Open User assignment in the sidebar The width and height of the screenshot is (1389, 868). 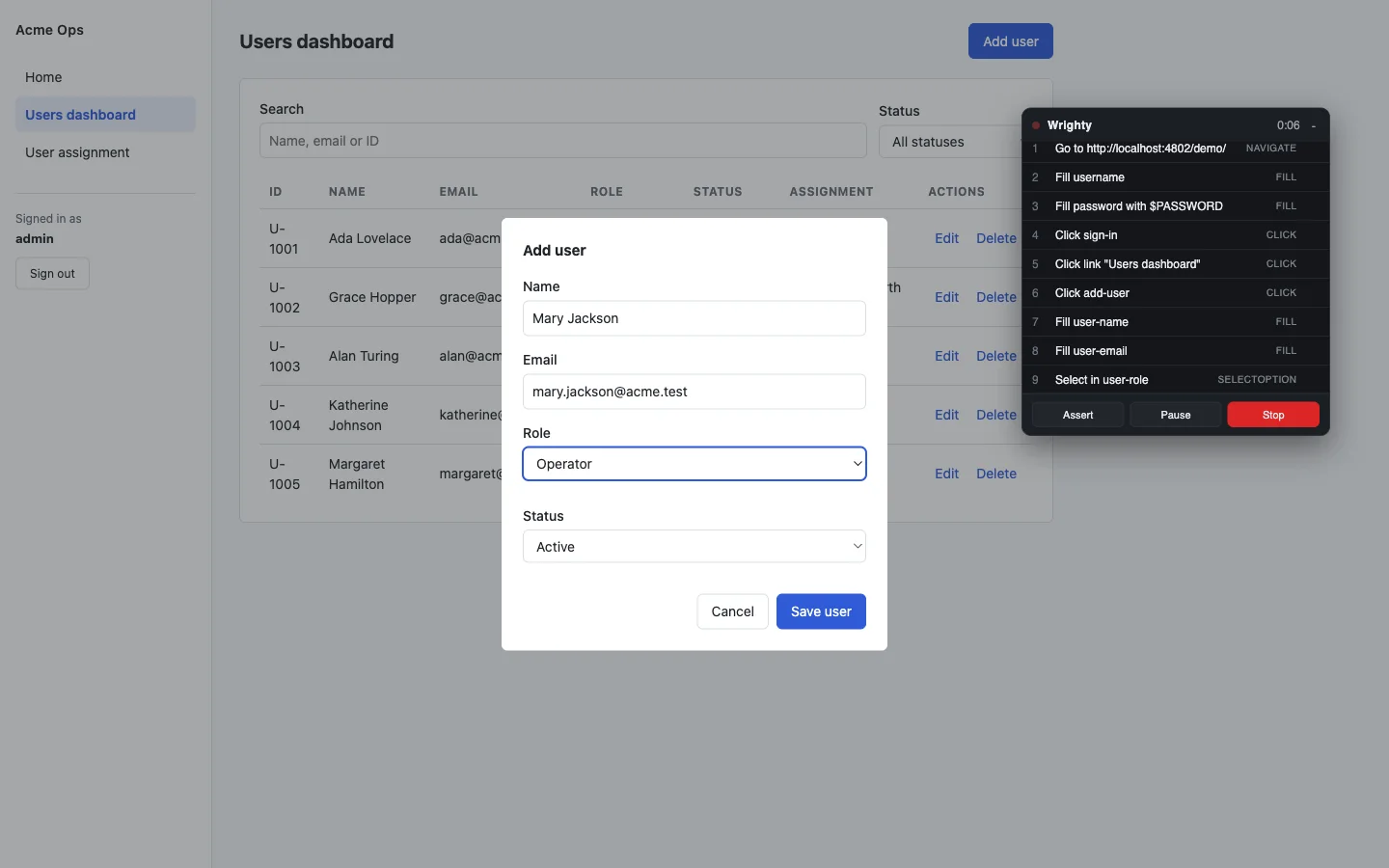pyautogui.click(x=105, y=152)
